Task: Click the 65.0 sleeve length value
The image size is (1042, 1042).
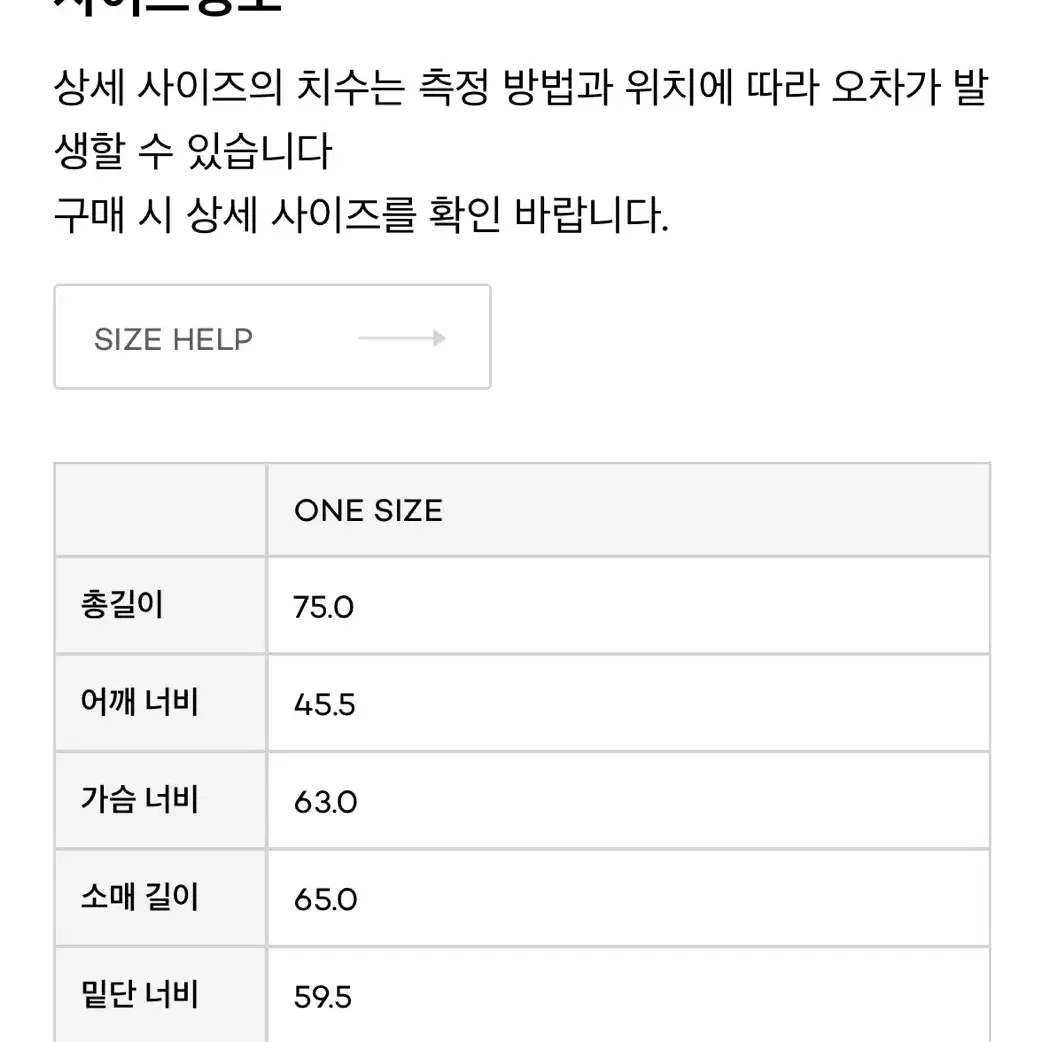Action: point(325,899)
